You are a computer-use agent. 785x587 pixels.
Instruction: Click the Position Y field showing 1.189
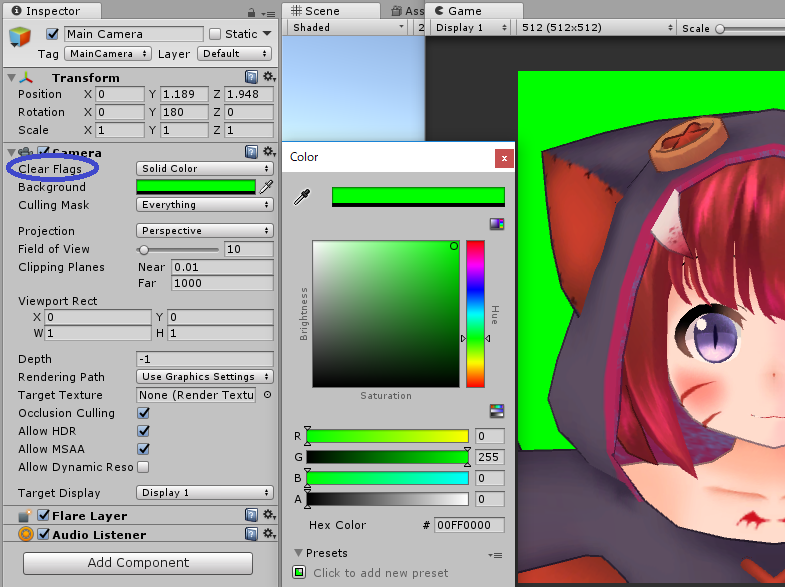[184, 94]
